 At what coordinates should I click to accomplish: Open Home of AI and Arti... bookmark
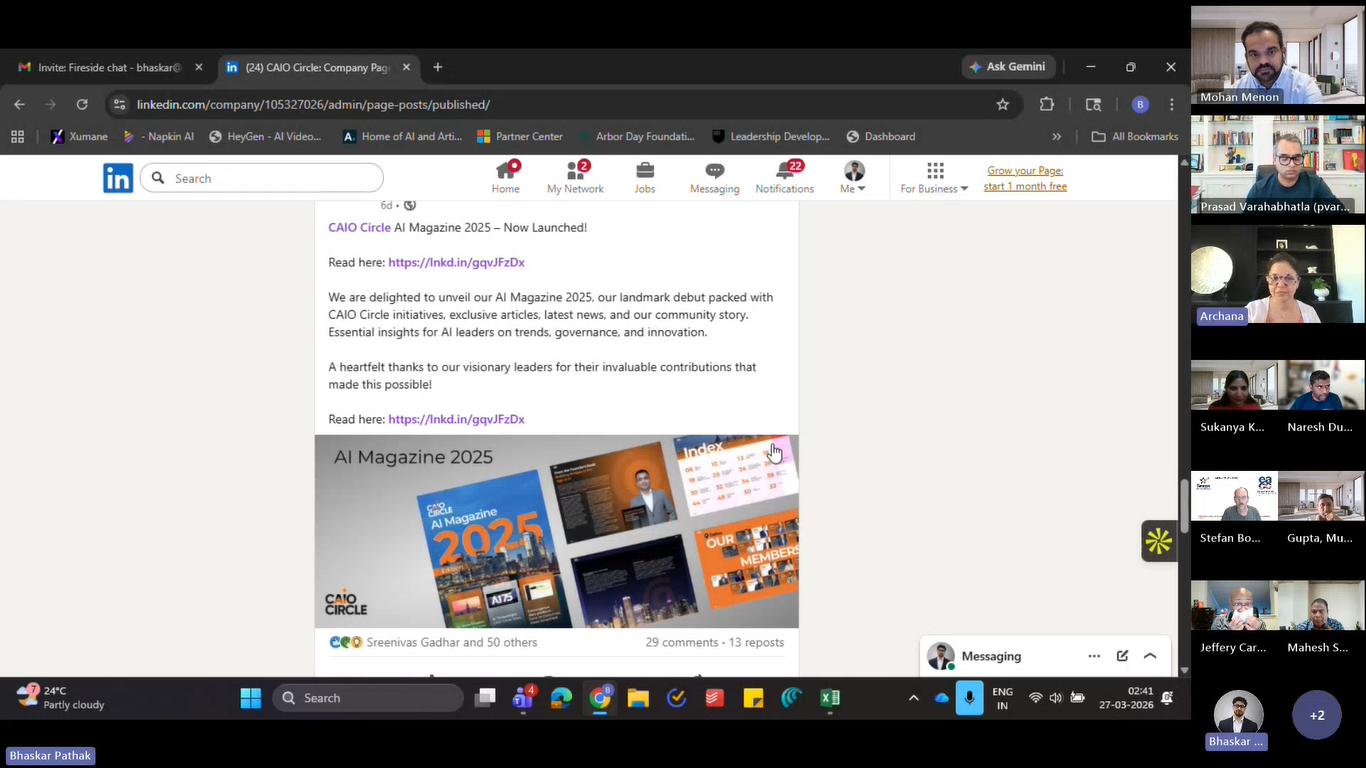[x=402, y=136]
